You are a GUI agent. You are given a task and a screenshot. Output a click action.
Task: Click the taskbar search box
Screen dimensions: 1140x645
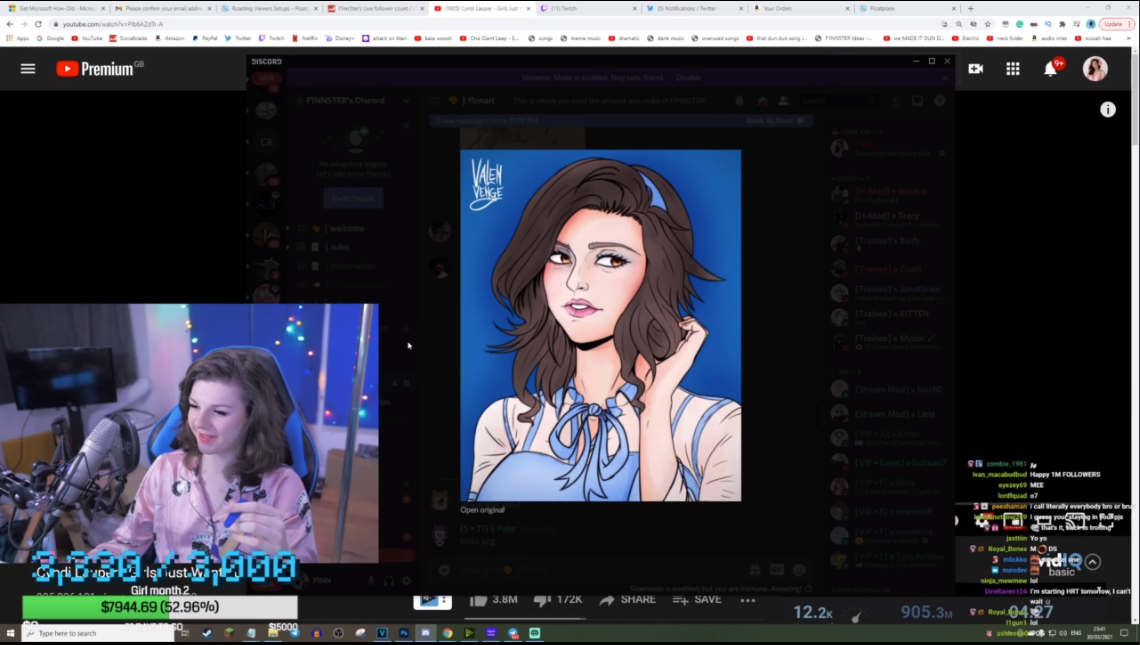click(98, 633)
